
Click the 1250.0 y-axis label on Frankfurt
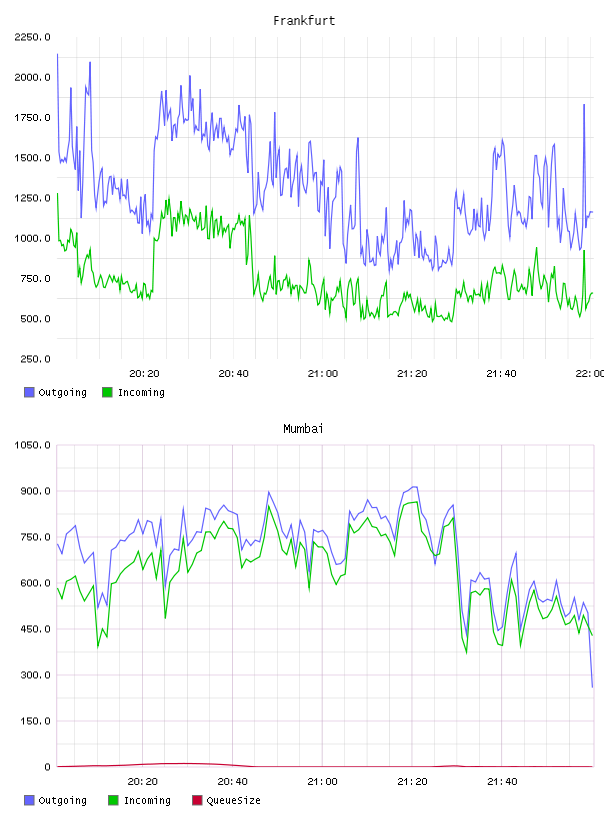32,198
